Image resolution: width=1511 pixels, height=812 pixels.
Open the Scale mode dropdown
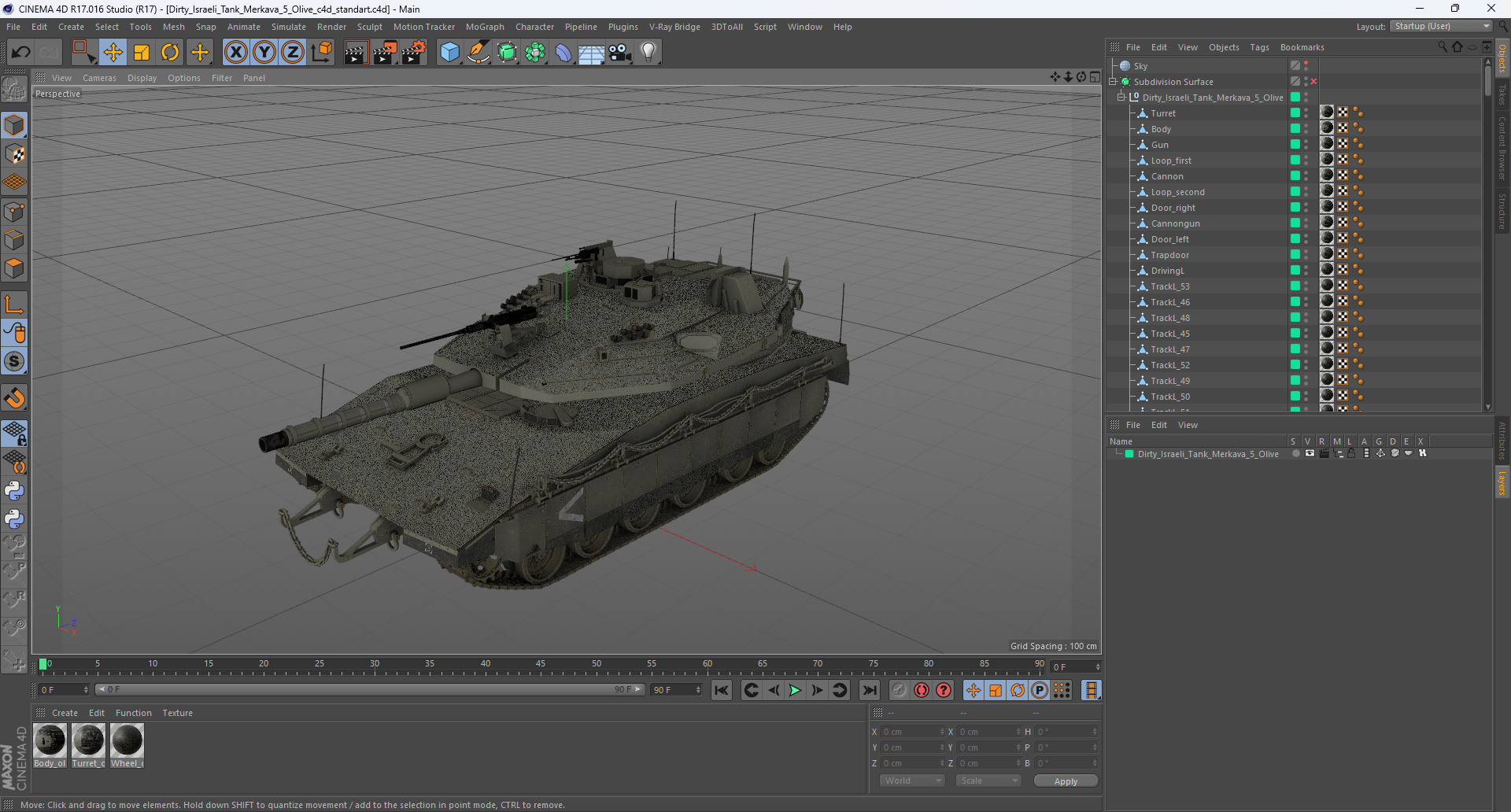click(988, 781)
